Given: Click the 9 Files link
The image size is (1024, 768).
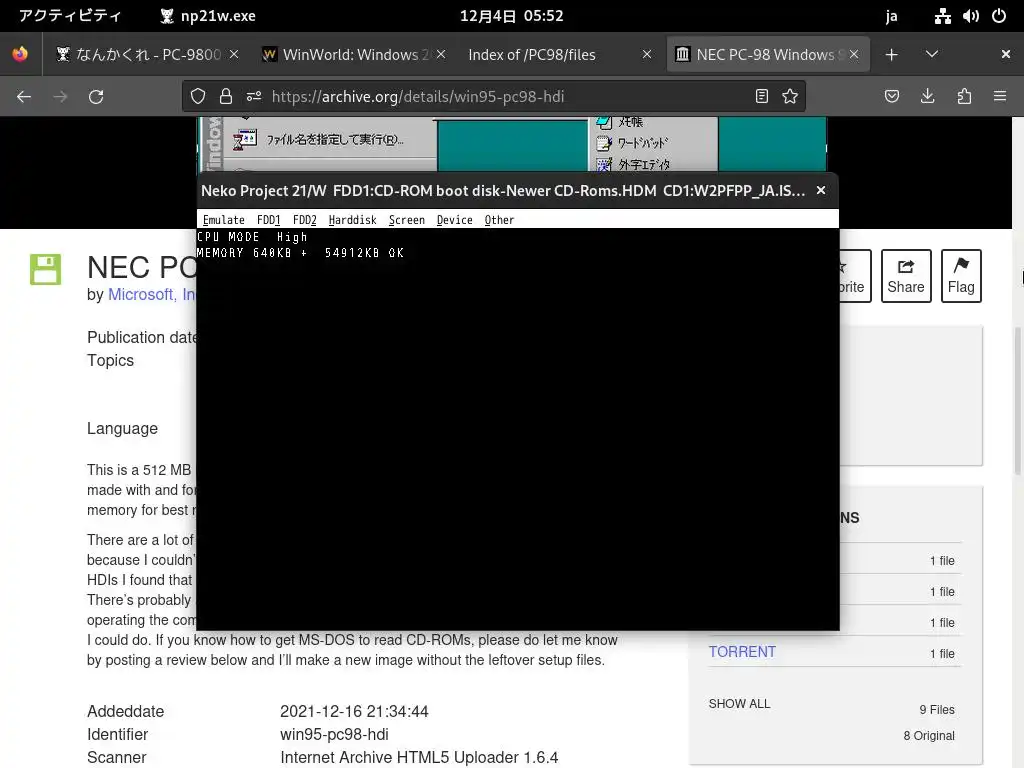Looking at the screenshot, I should click(x=936, y=710).
